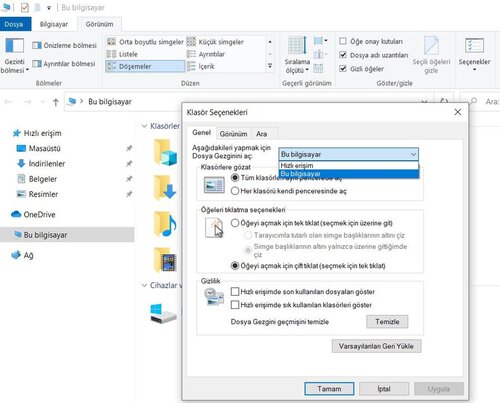Enable Öğe onay kutuları checkbox
This screenshot has height=403, width=500.
point(343,41)
